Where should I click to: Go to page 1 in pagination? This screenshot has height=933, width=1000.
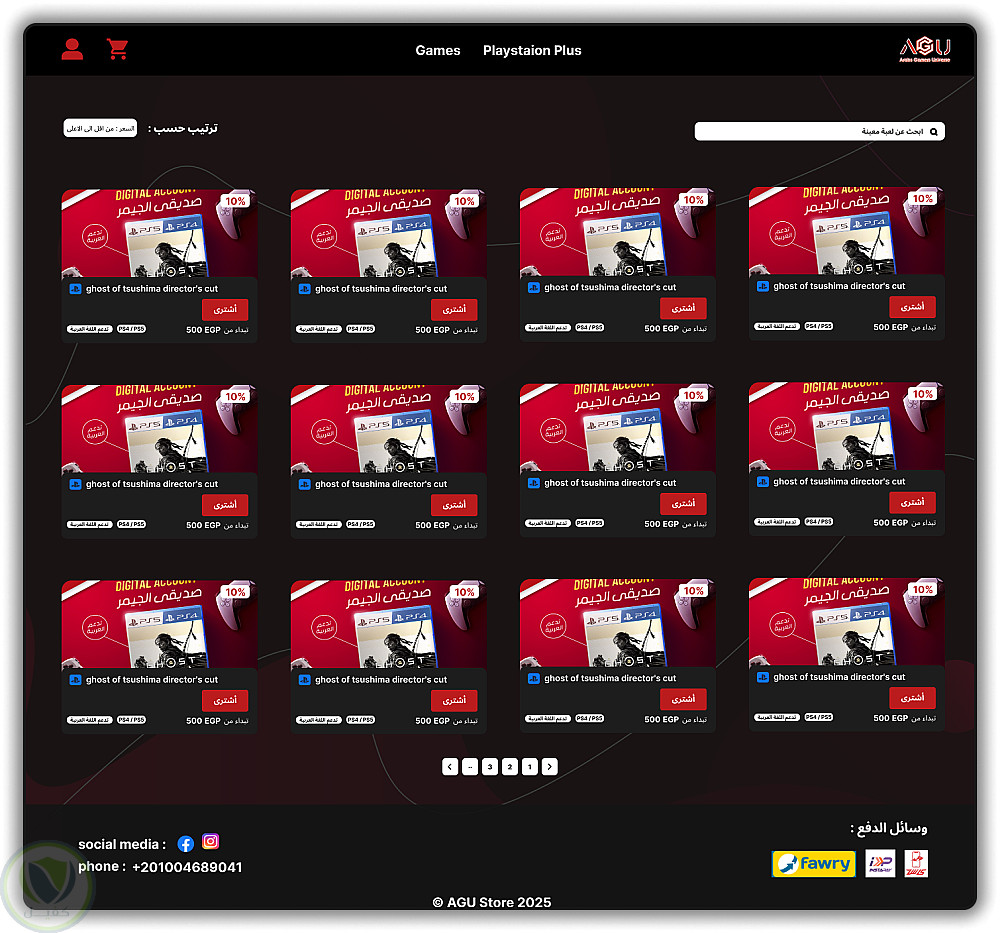pyautogui.click(x=530, y=767)
